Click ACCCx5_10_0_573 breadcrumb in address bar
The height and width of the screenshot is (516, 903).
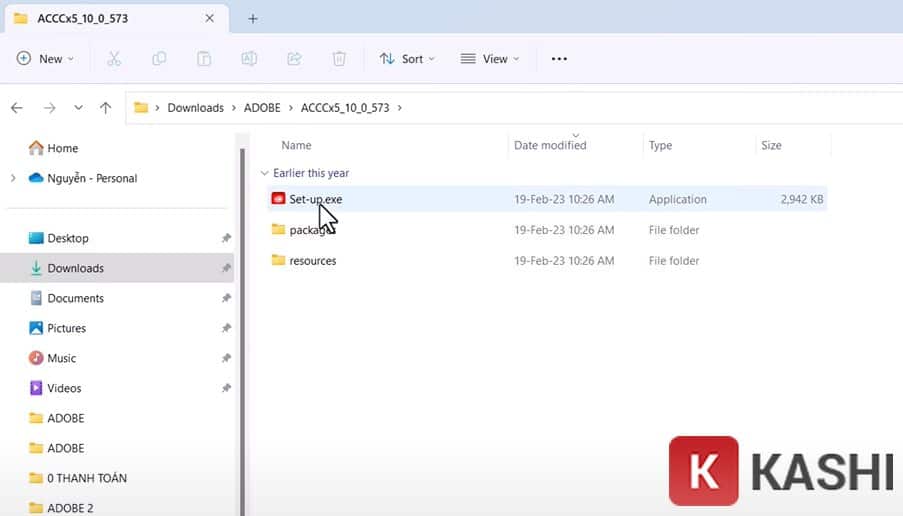tap(345, 108)
